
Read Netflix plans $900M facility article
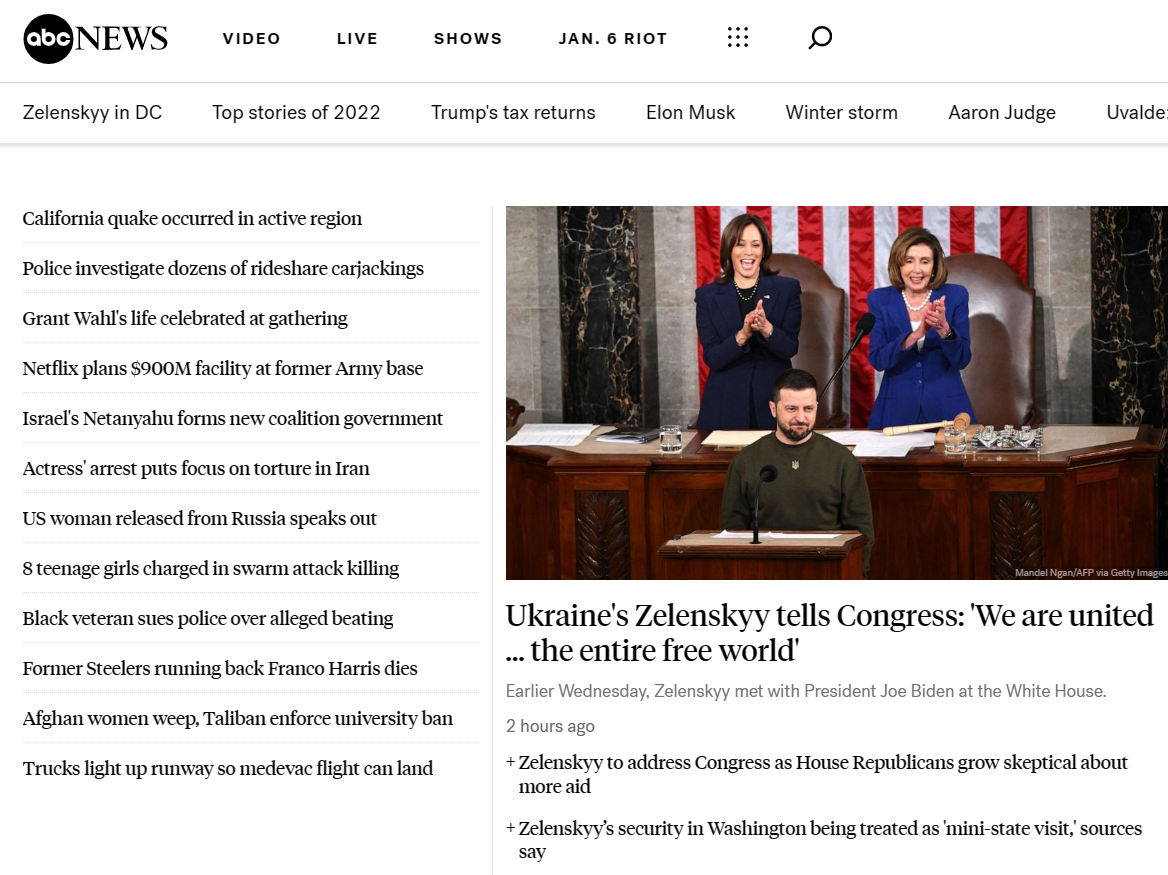[222, 368]
